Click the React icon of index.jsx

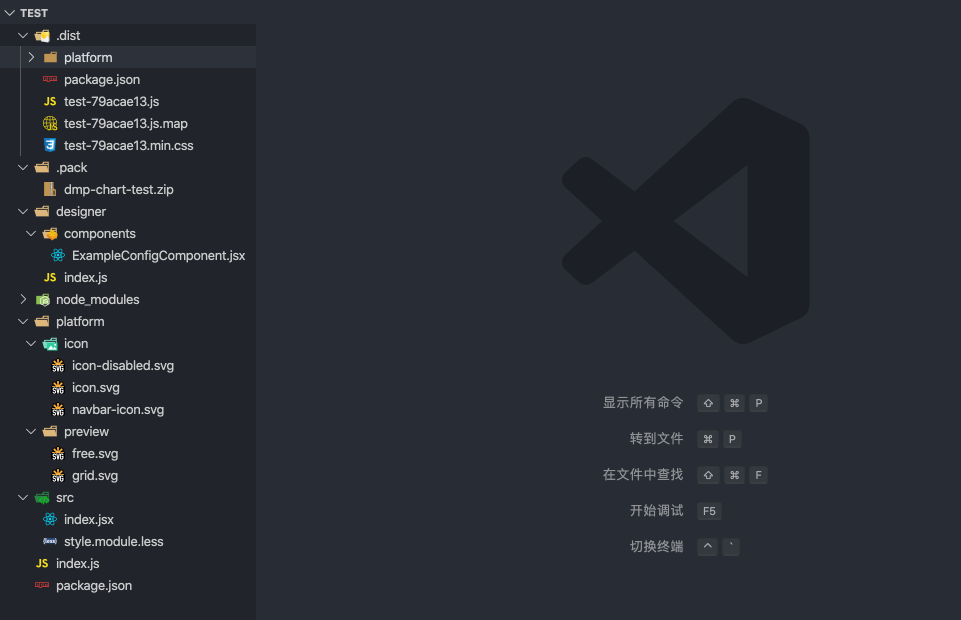(x=50, y=520)
